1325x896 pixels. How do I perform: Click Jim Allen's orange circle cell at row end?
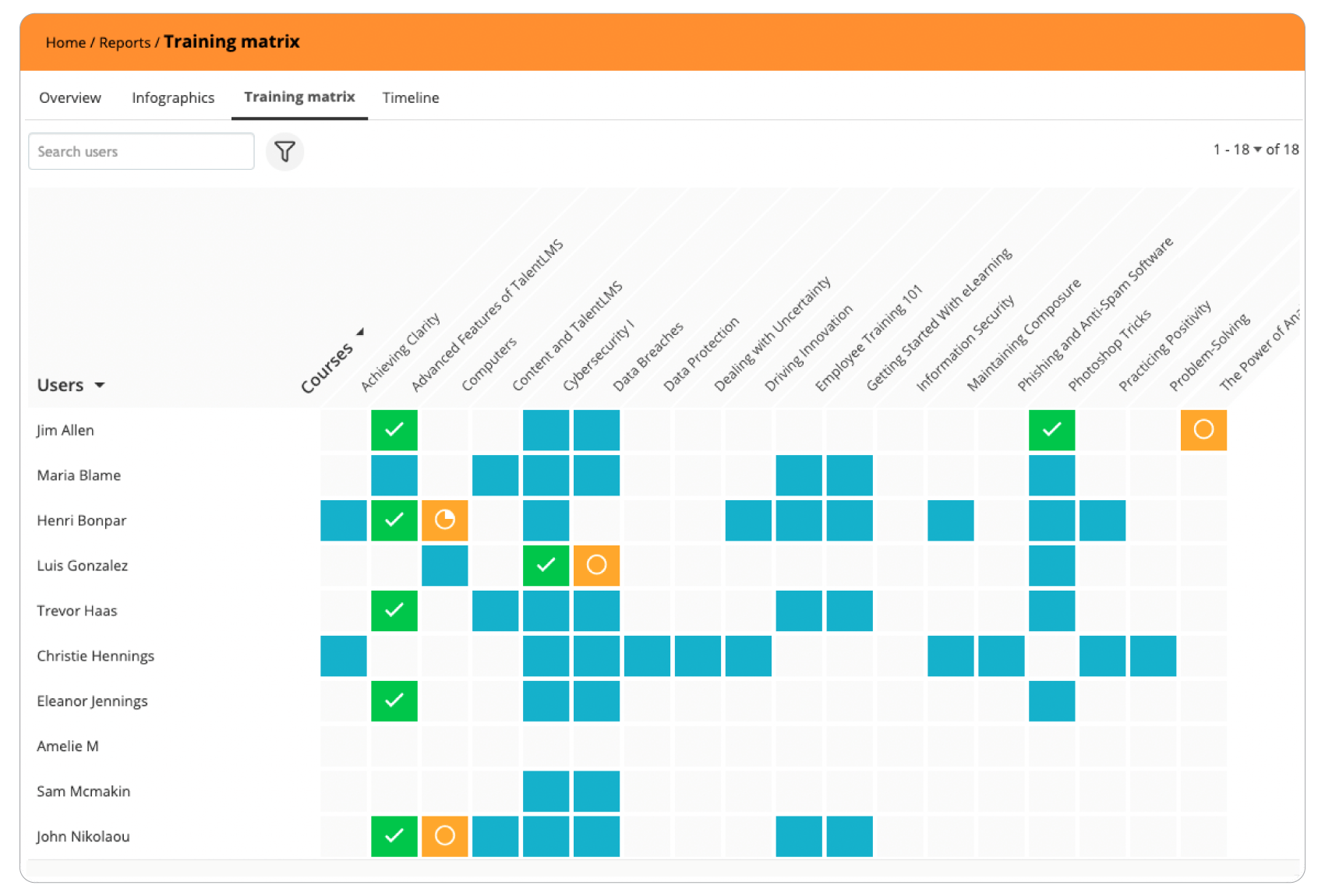(1203, 430)
